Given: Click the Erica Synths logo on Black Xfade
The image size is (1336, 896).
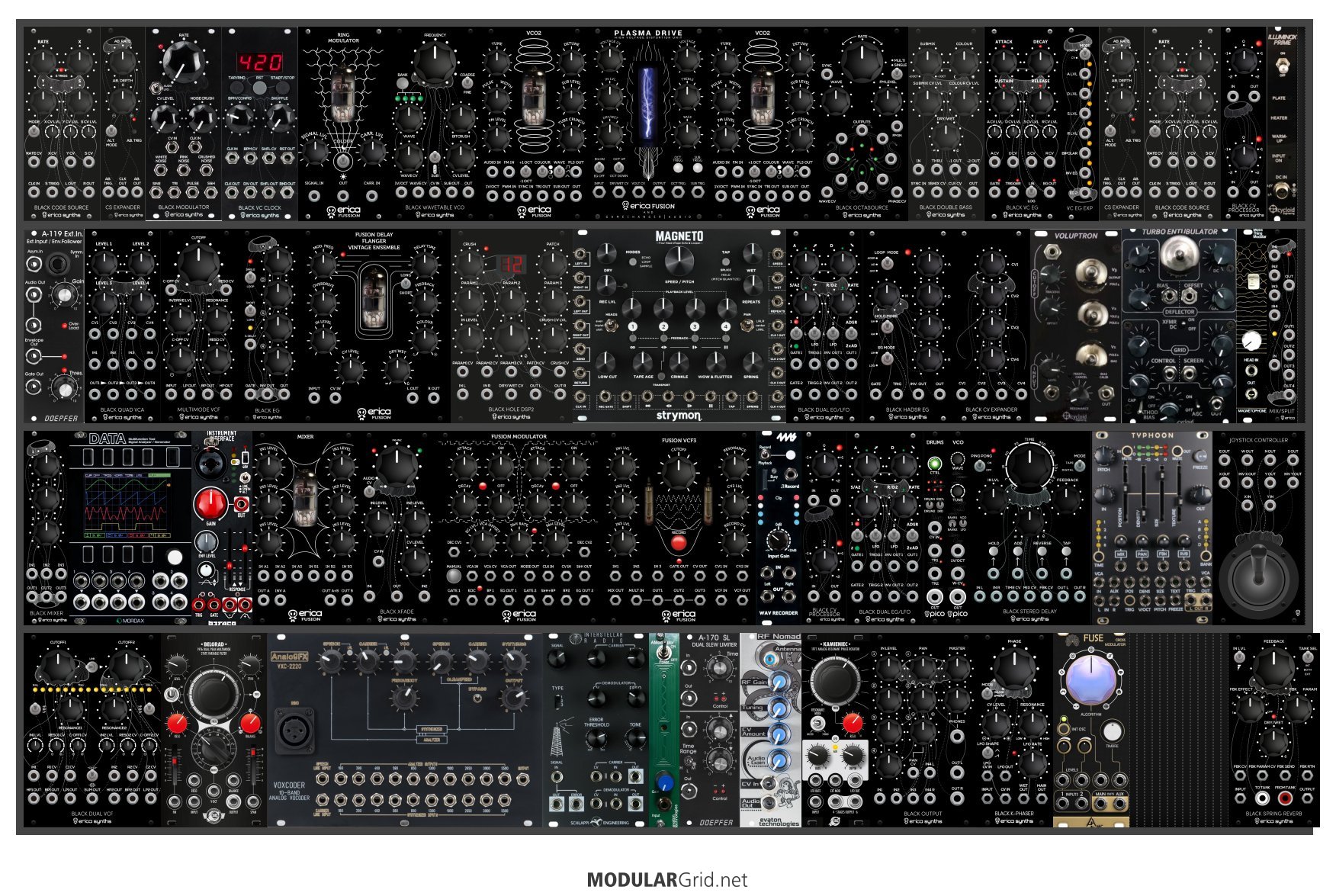Looking at the screenshot, I should (397, 619).
